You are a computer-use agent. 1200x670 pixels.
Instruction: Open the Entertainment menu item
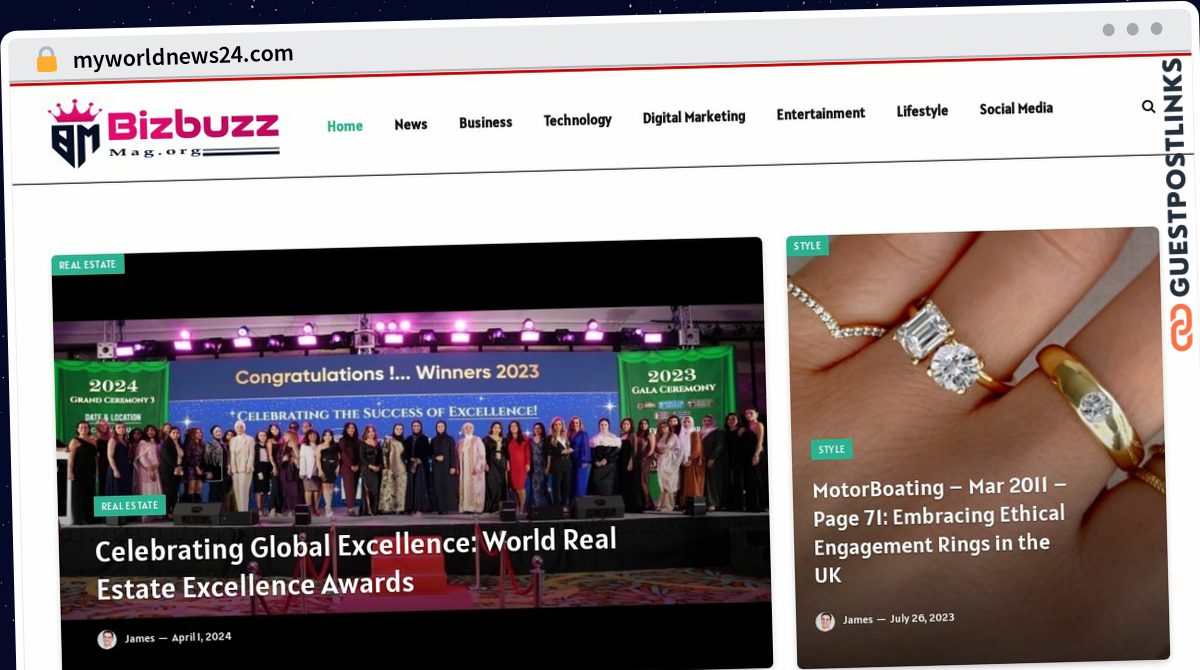(x=821, y=114)
